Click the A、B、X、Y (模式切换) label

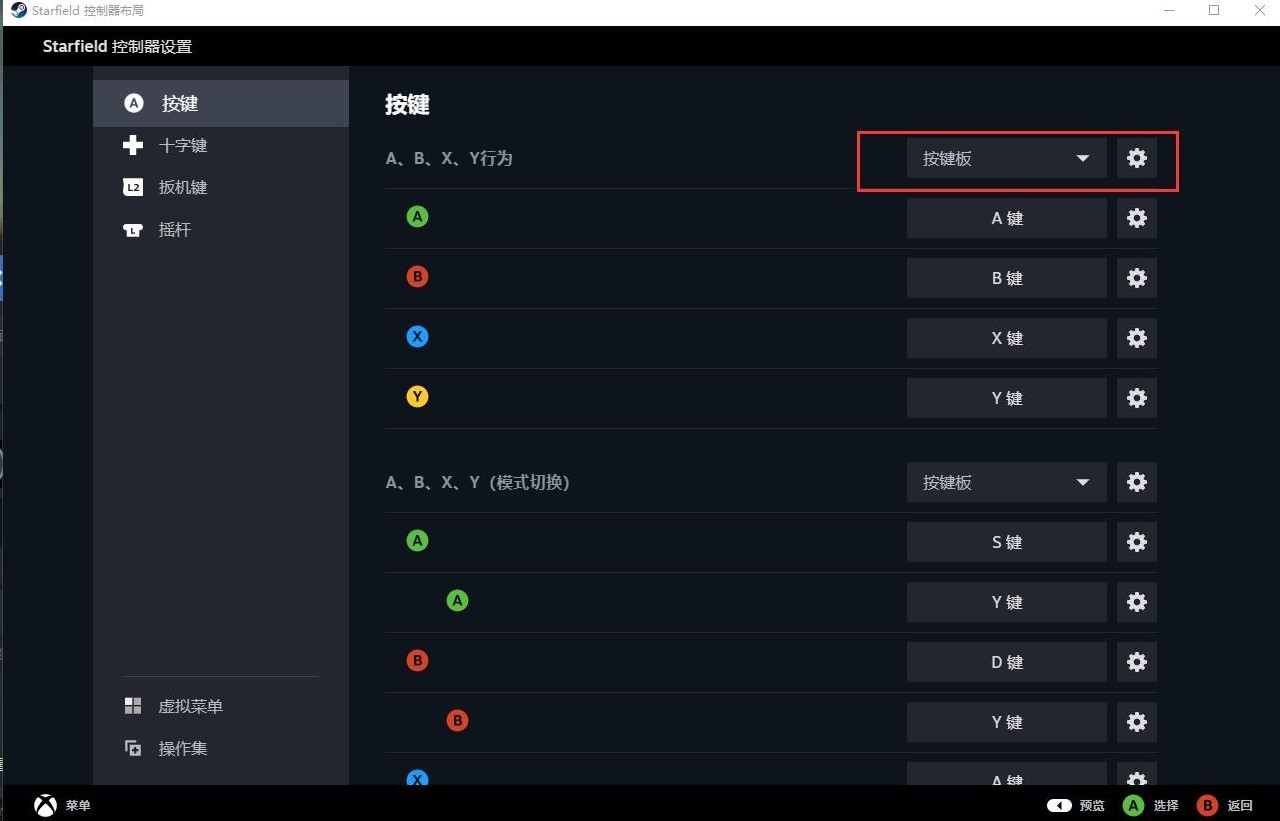477,482
